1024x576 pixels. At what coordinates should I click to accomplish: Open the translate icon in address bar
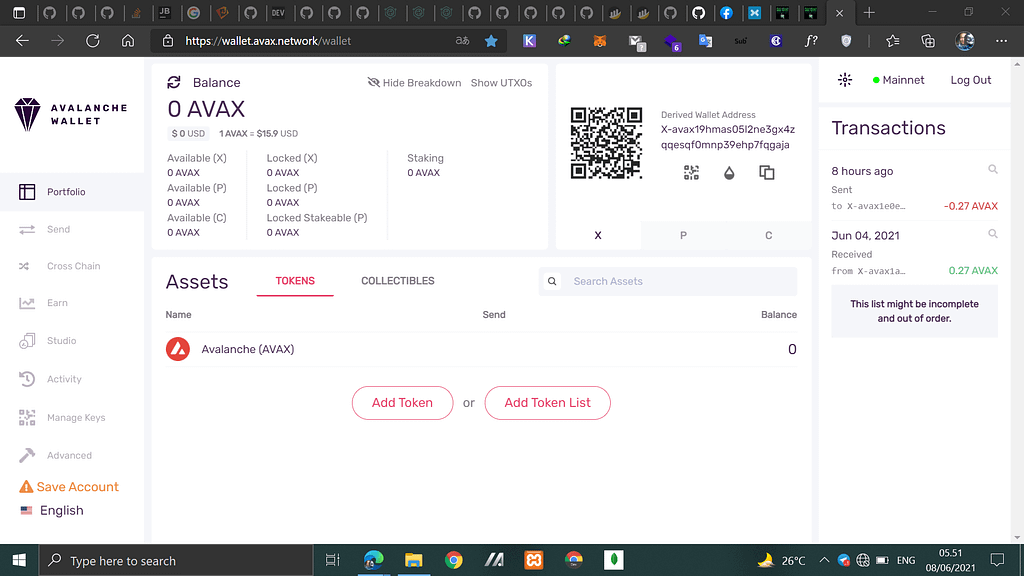pyautogui.click(x=462, y=40)
